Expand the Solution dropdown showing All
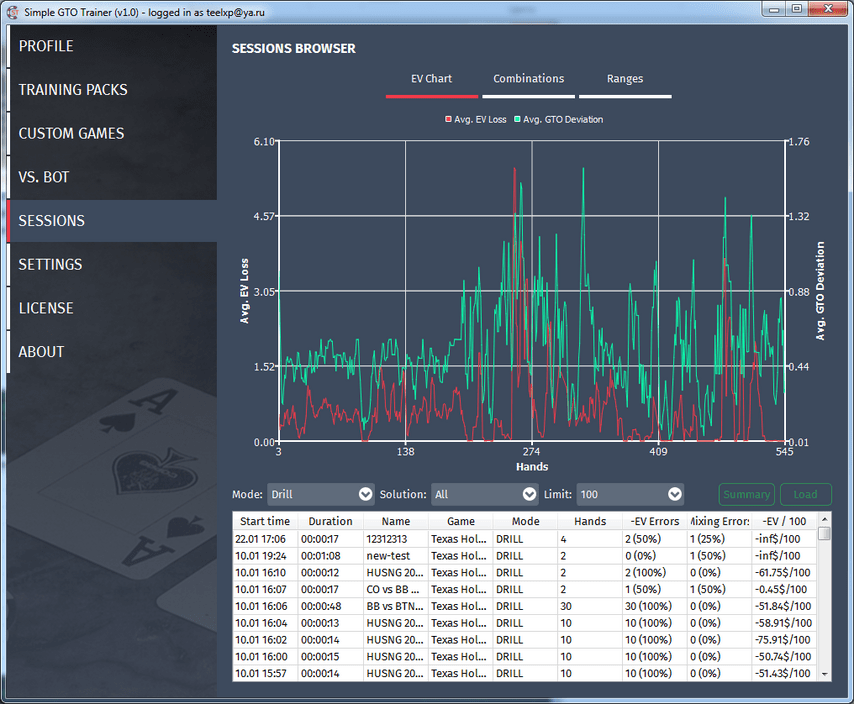This screenshot has width=854, height=704. (x=485, y=494)
